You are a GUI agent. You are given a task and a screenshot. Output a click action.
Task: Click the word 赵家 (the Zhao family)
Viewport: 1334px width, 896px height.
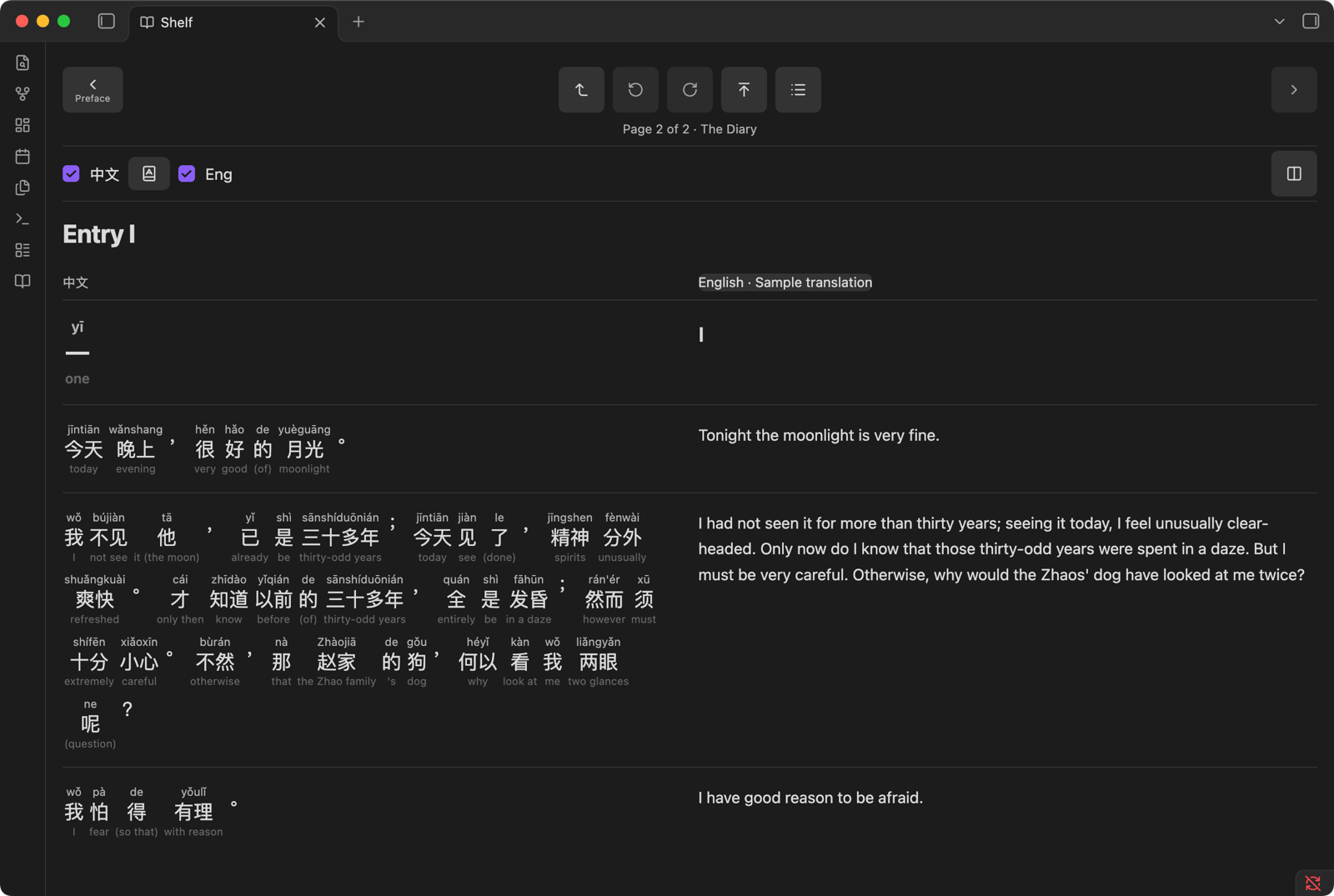click(x=337, y=662)
